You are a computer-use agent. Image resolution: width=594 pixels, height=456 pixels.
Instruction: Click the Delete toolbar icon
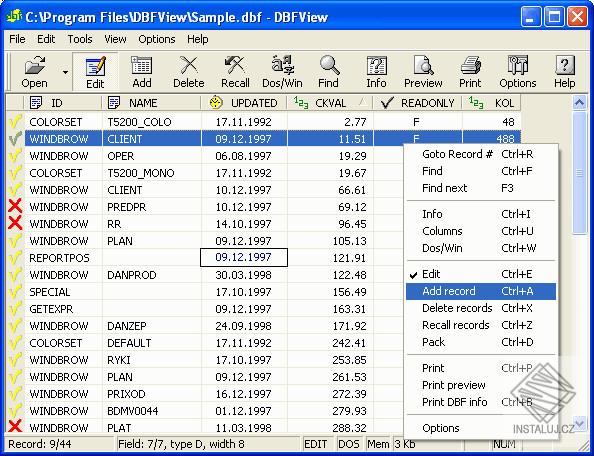[x=189, y=72]
